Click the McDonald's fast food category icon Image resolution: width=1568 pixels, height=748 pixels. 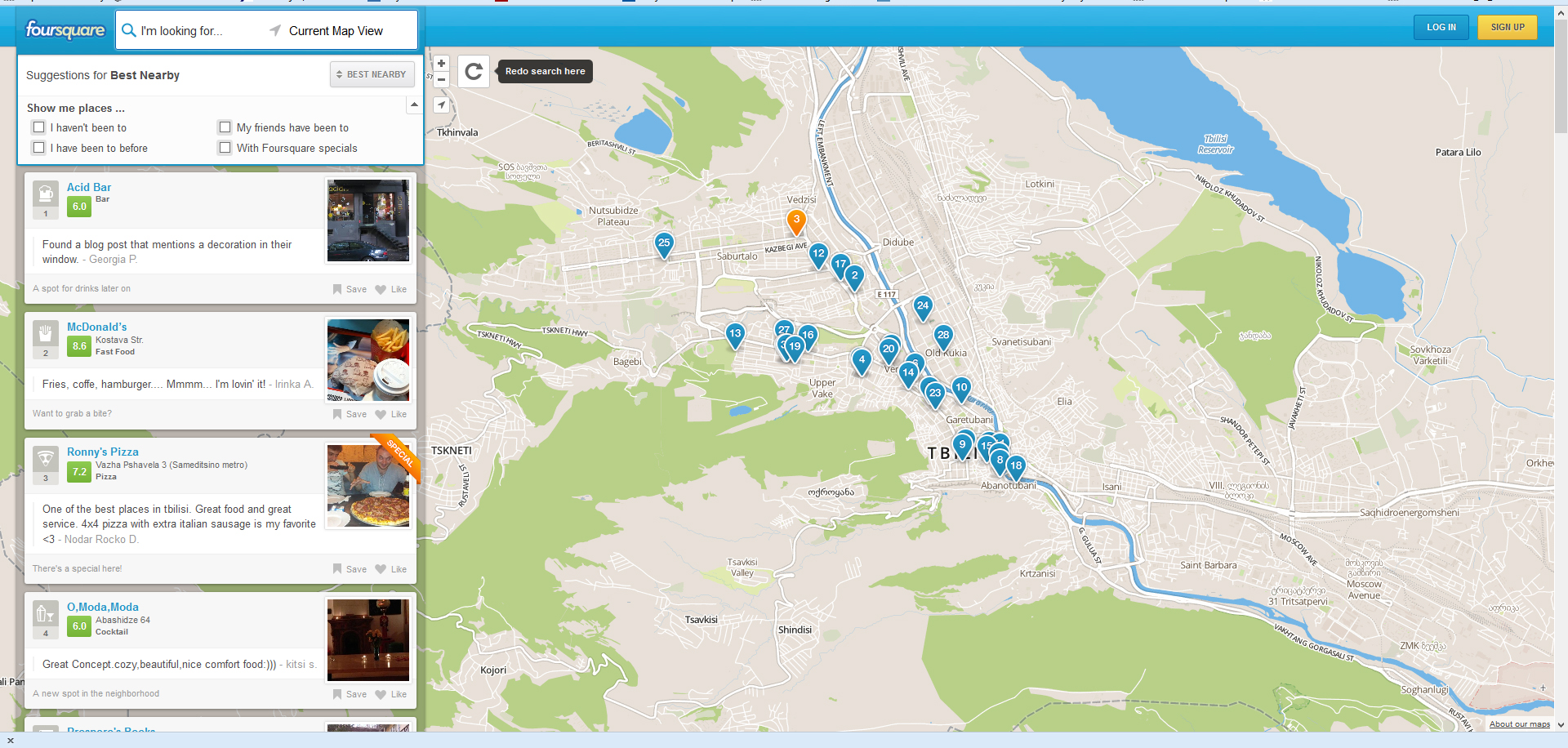(x=46, y=333)
